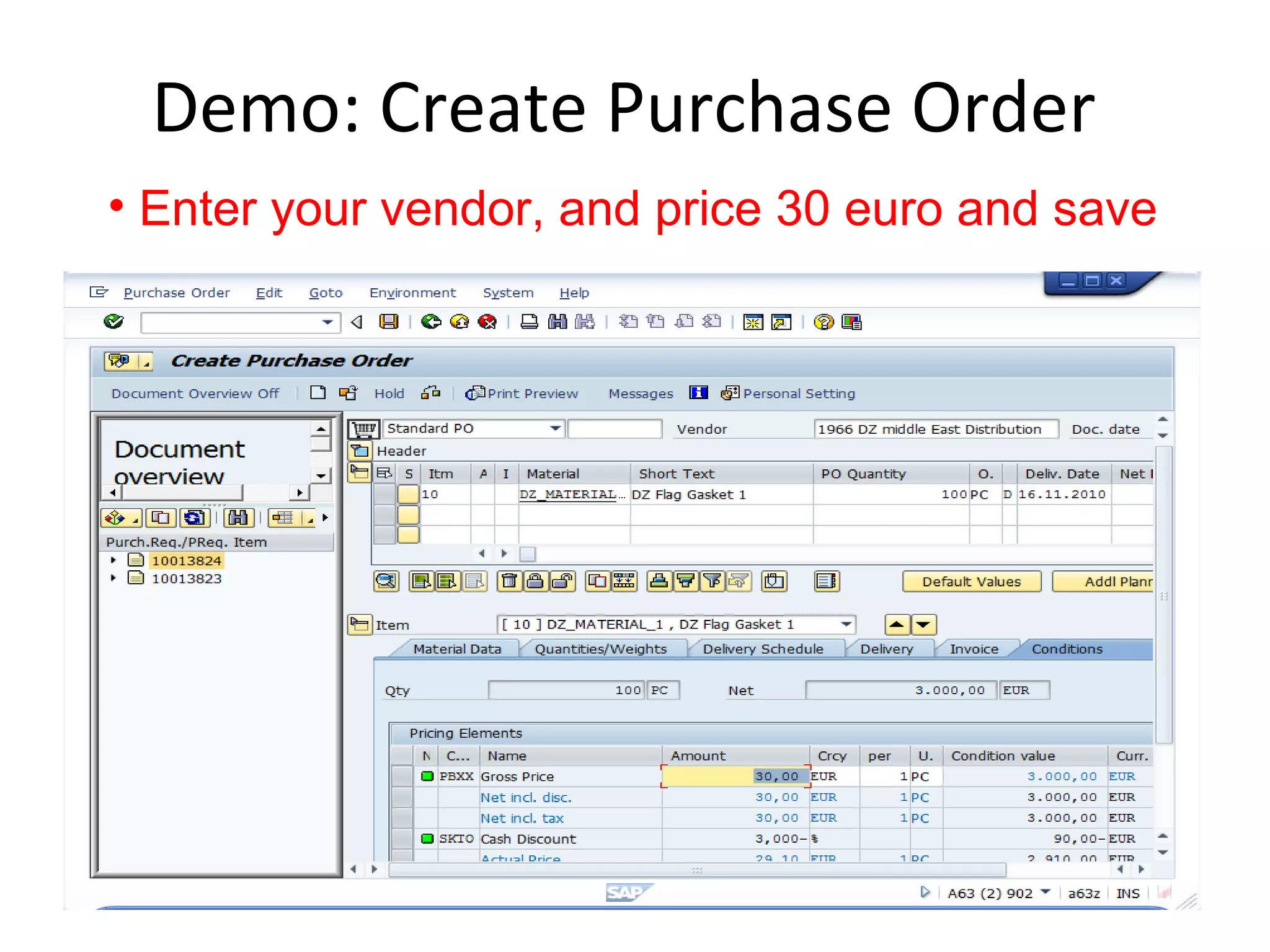
Task: Open the command field dropdown arrow
Action: pos(327,322)
